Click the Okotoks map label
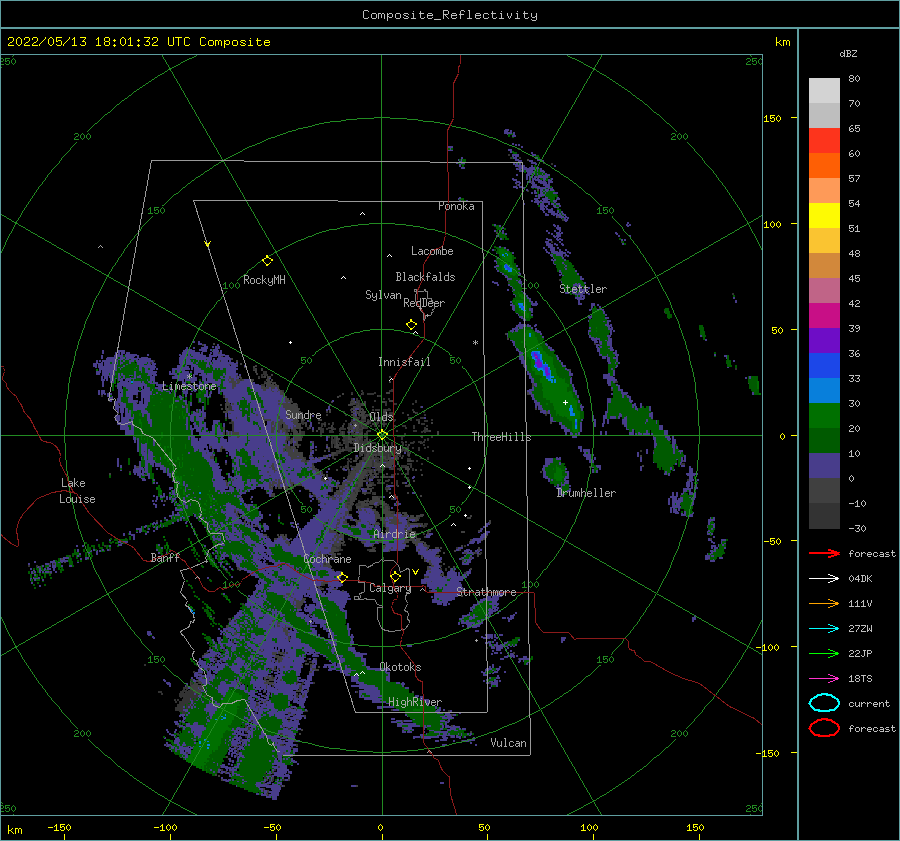The height and width of the screenshot is (841, 900). [400, 667]
